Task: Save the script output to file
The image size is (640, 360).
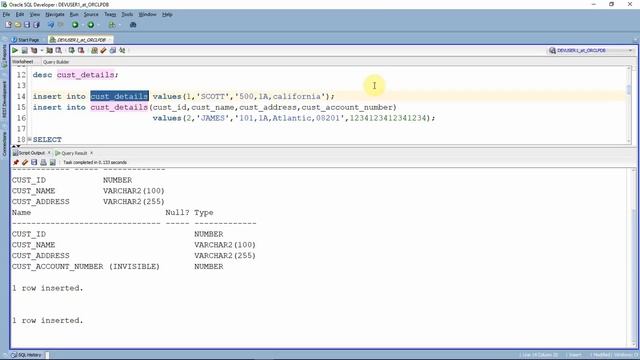Action: (34, 162)
